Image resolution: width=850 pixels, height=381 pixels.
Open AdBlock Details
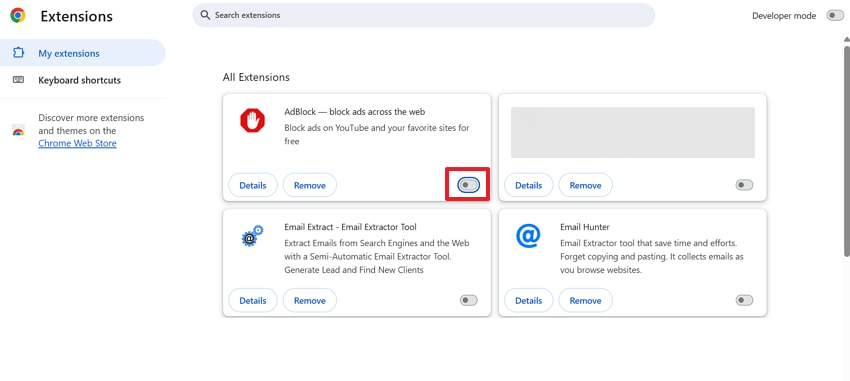(x=253, y=185)
